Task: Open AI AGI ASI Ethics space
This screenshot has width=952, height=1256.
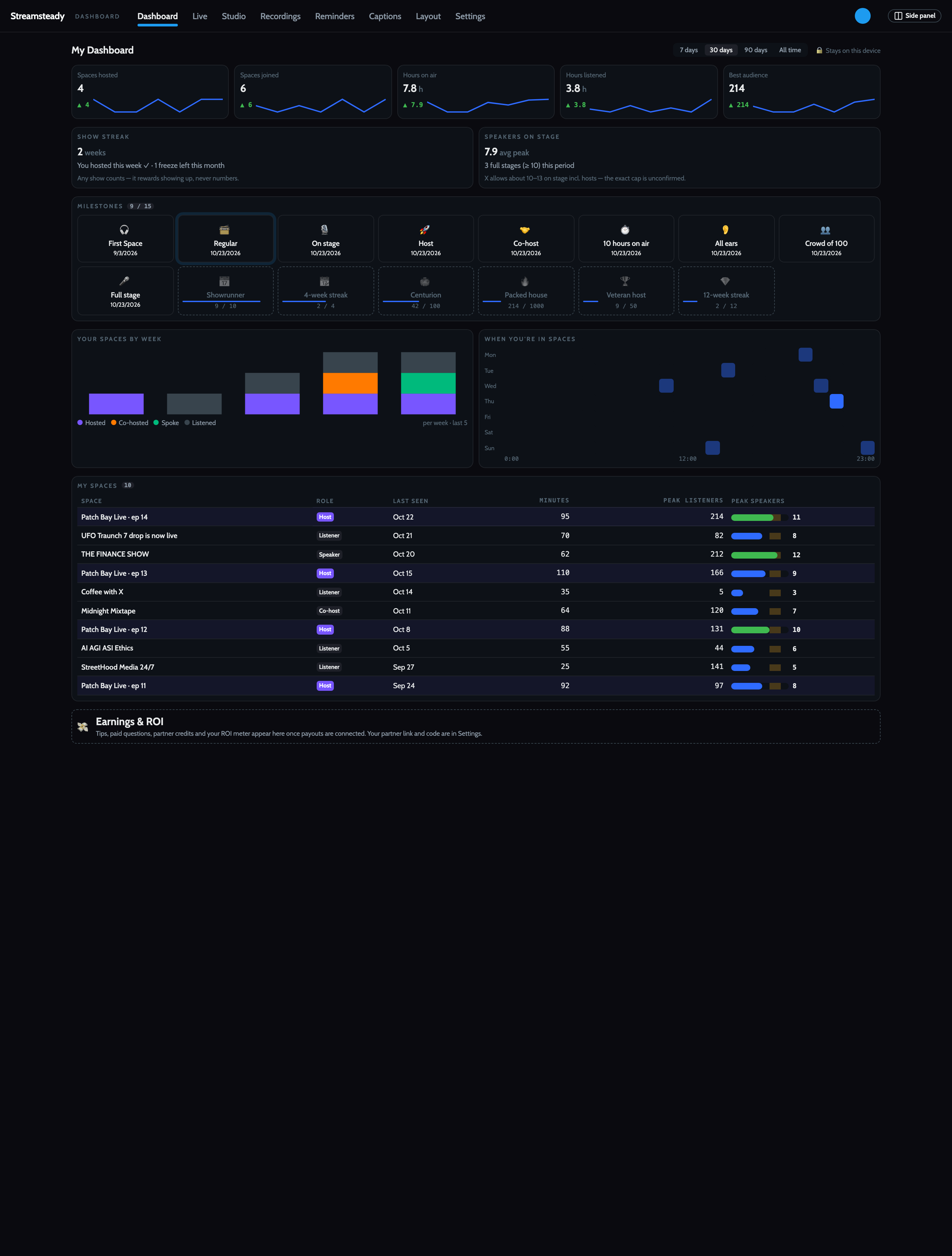Action: [476, 648]
